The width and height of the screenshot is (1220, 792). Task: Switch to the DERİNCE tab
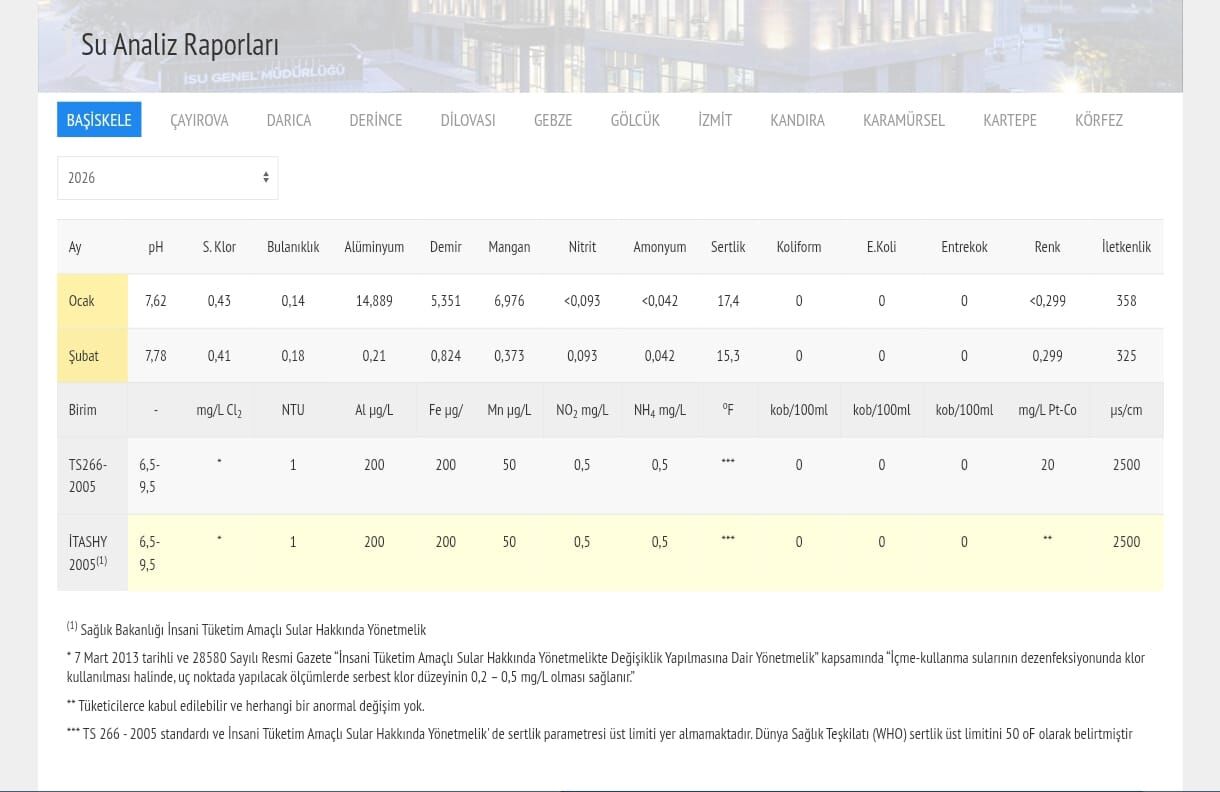pos(375,120)
